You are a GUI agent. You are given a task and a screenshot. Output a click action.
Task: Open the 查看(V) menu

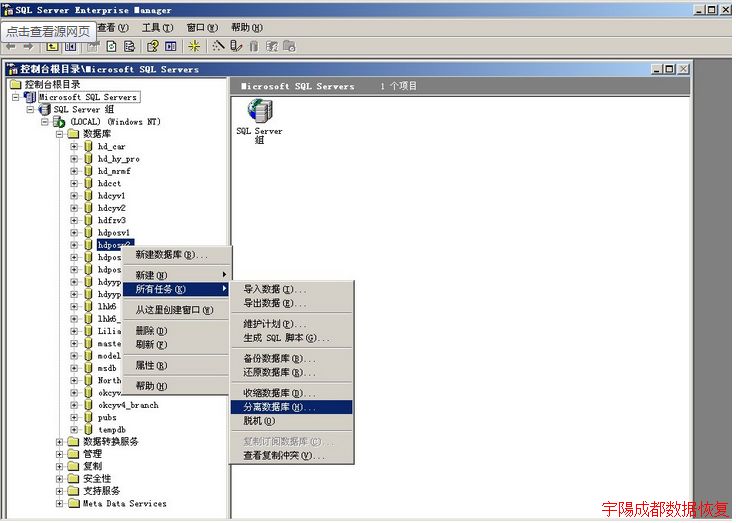pyautogui.click(x=113, y=28)
